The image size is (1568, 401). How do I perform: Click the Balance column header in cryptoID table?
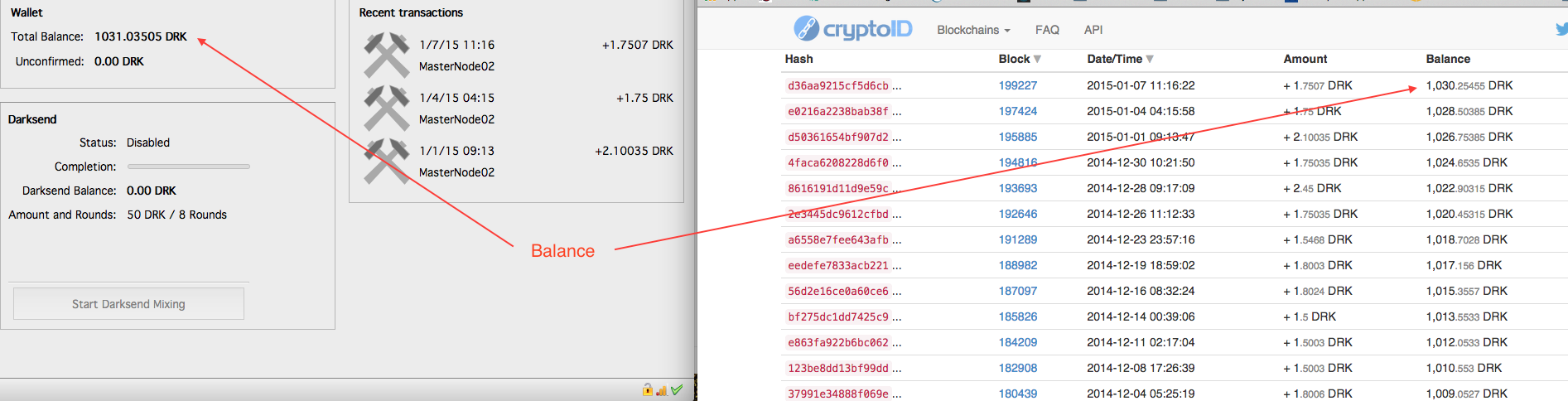coord(1449,59)
